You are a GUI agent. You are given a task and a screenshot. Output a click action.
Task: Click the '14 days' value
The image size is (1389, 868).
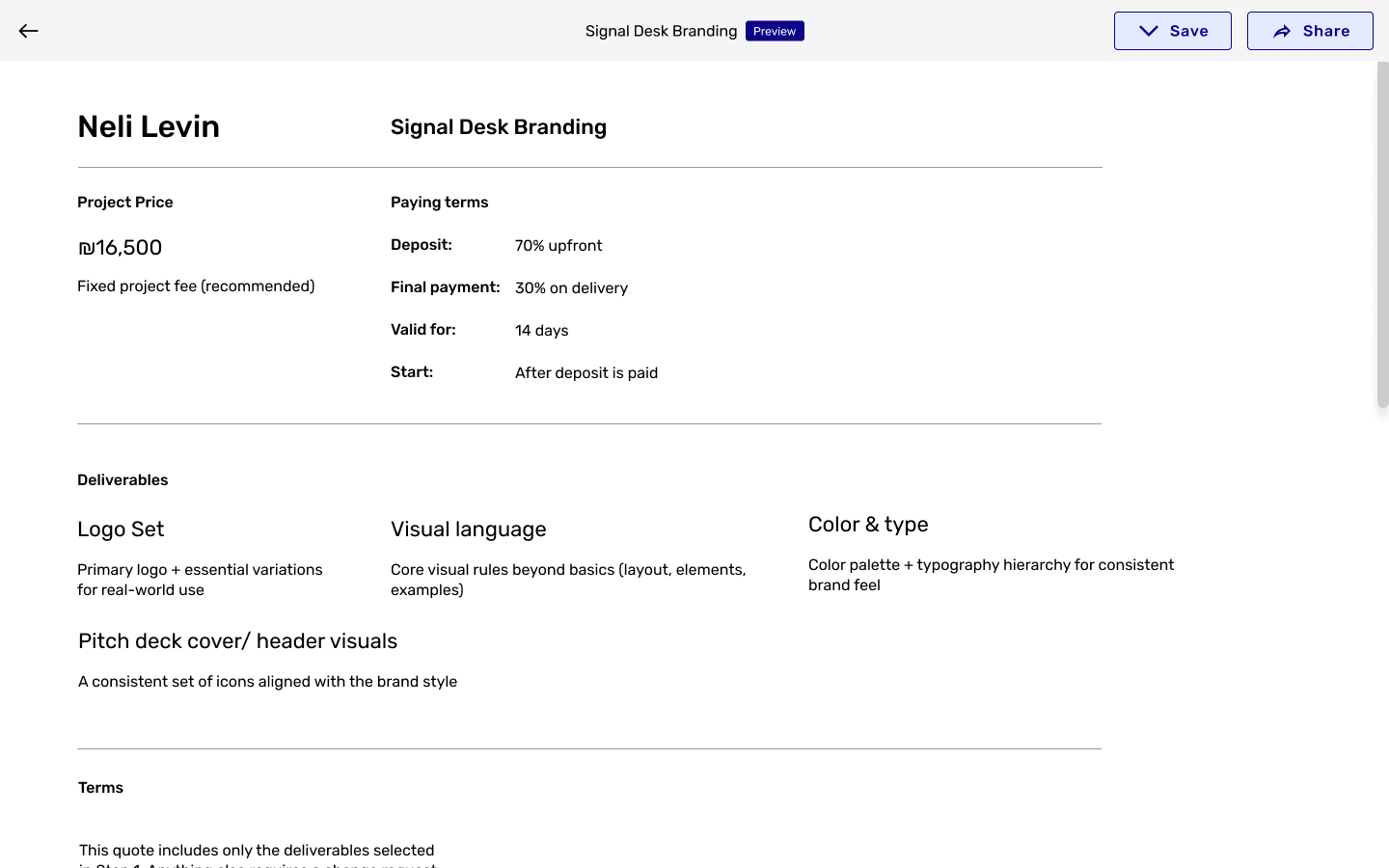coord(541,331)
